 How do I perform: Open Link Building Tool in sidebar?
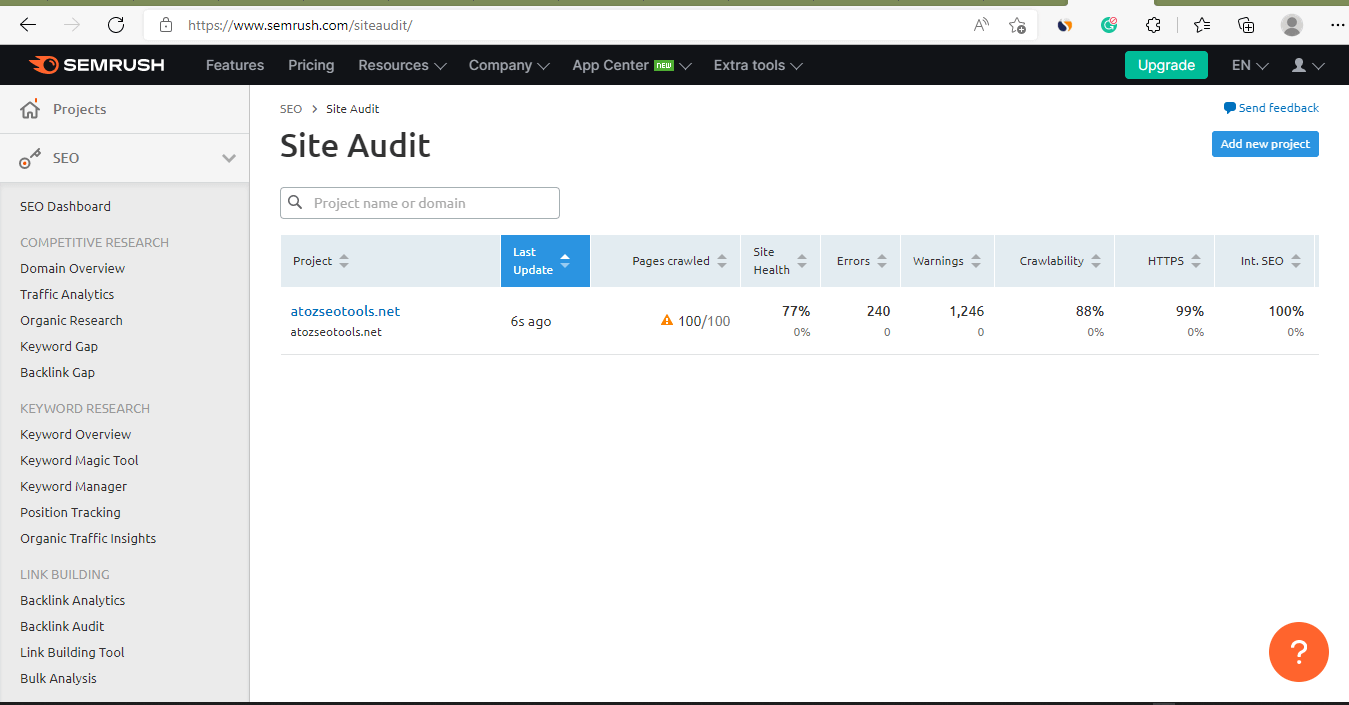coord(72,652)
